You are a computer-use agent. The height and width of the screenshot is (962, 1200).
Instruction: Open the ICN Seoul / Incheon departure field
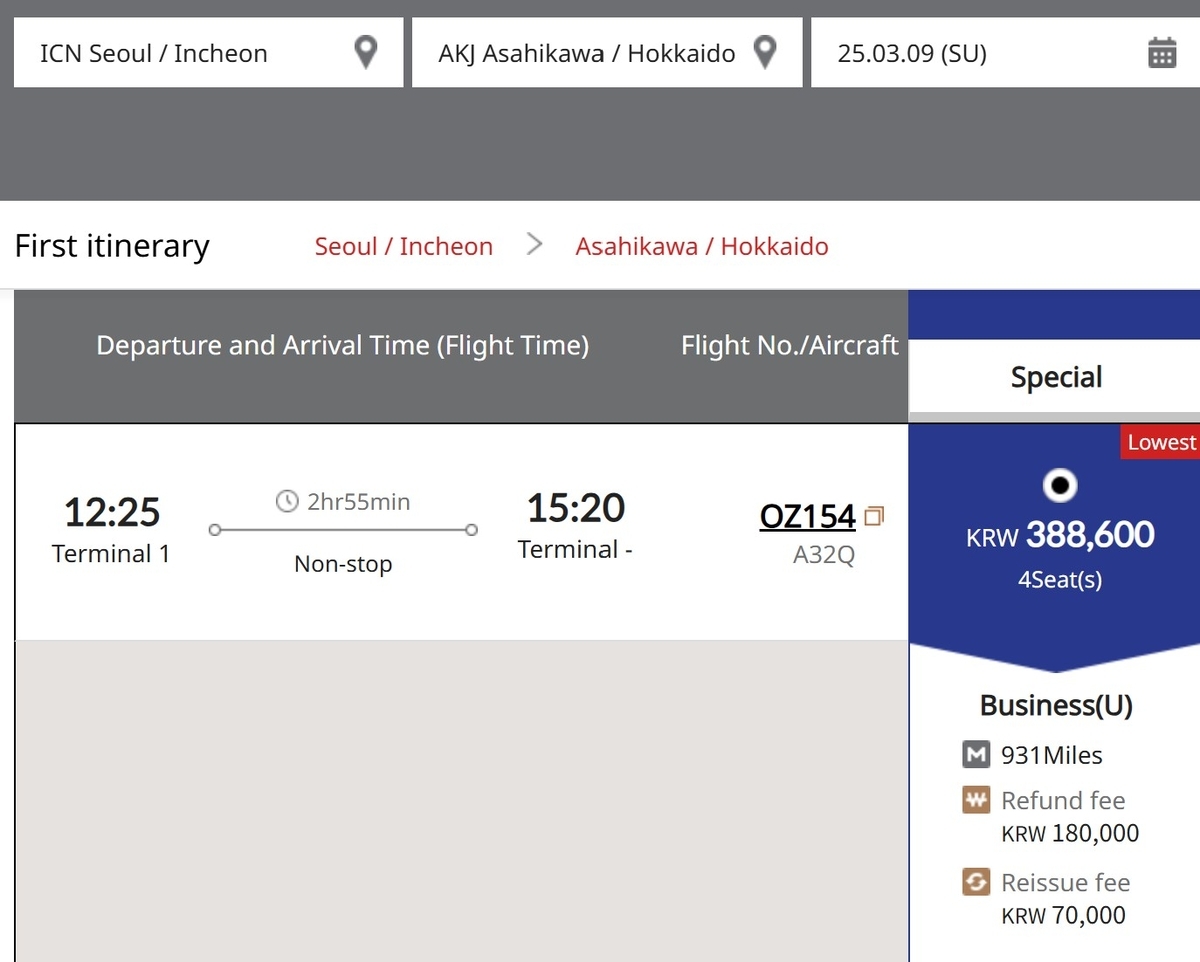pyautogui.click(x=208, y=53)
